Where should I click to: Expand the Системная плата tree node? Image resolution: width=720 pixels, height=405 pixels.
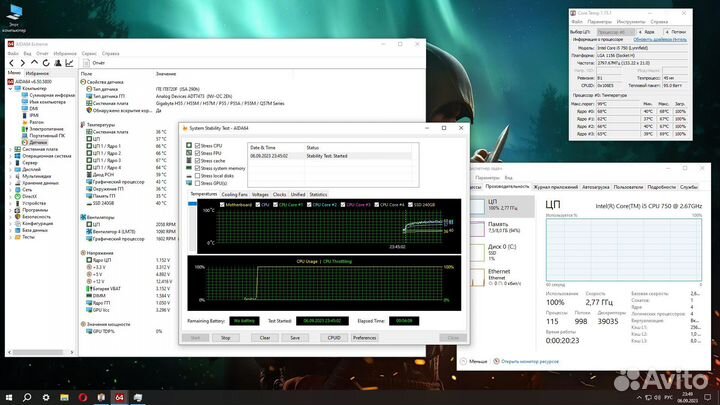click(x=10, y=149)
